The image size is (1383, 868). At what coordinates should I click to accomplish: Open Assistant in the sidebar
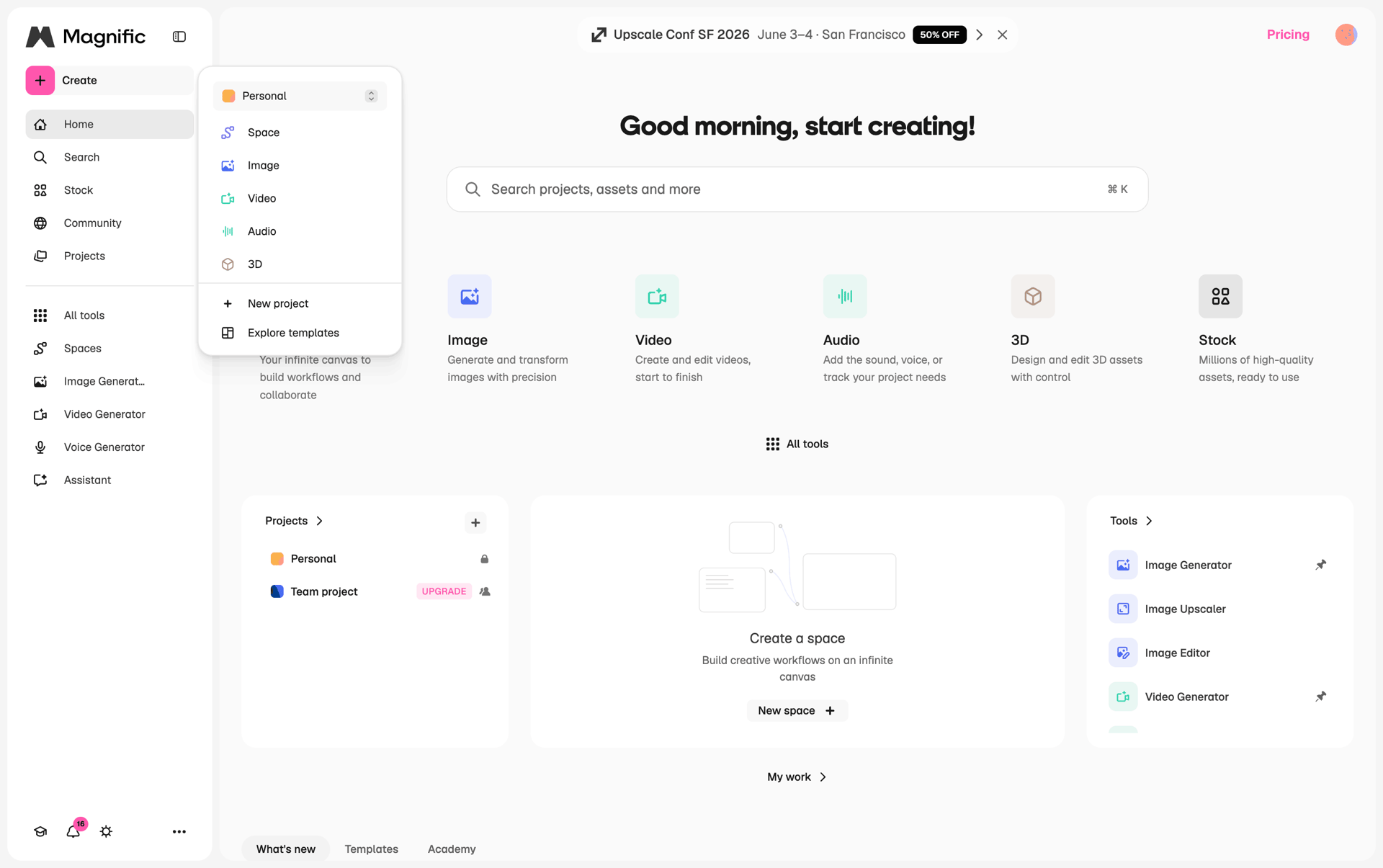(x=109, y=480)
